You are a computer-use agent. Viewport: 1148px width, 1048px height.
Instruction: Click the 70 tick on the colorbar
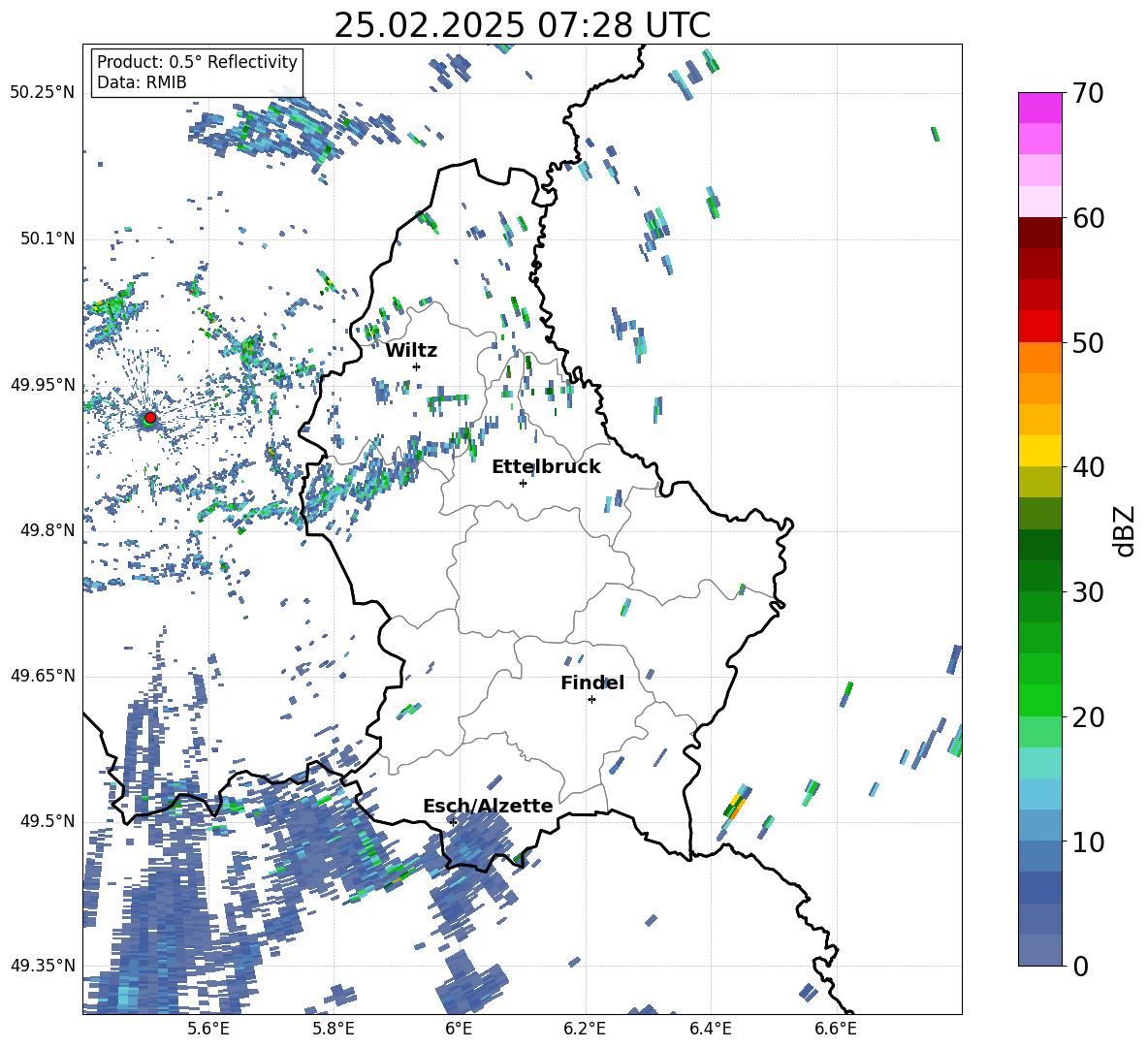point(1088,93)
